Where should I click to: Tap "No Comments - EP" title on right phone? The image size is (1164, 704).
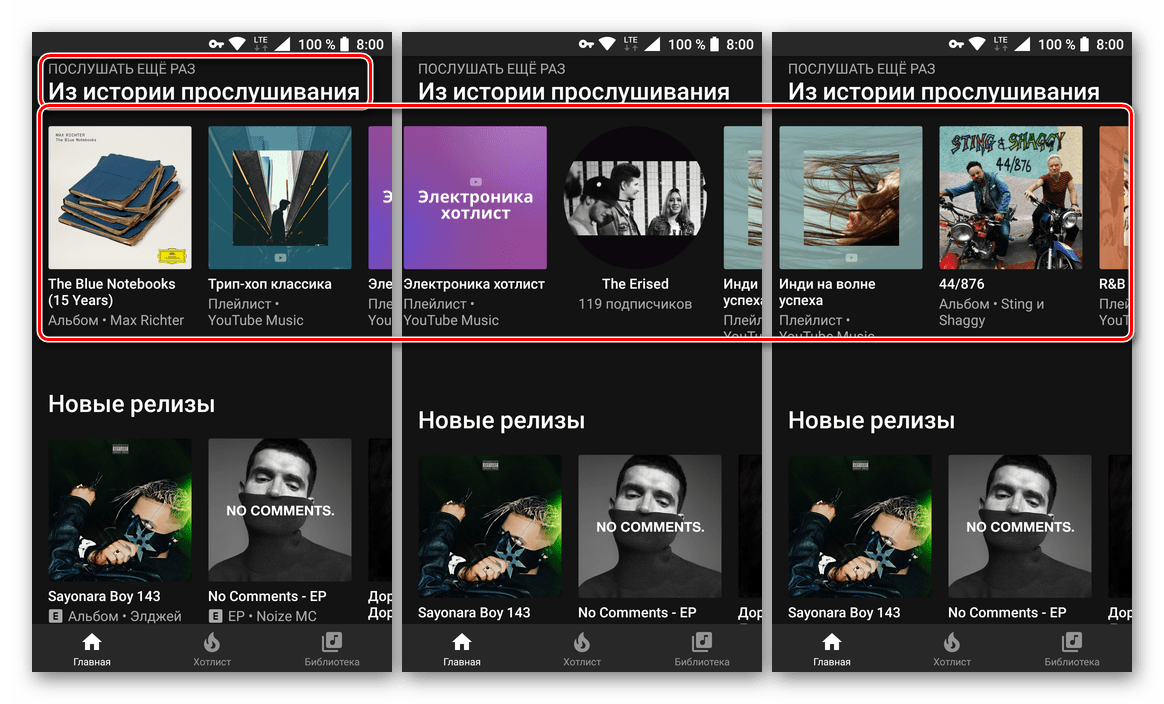coord(1007,613)
